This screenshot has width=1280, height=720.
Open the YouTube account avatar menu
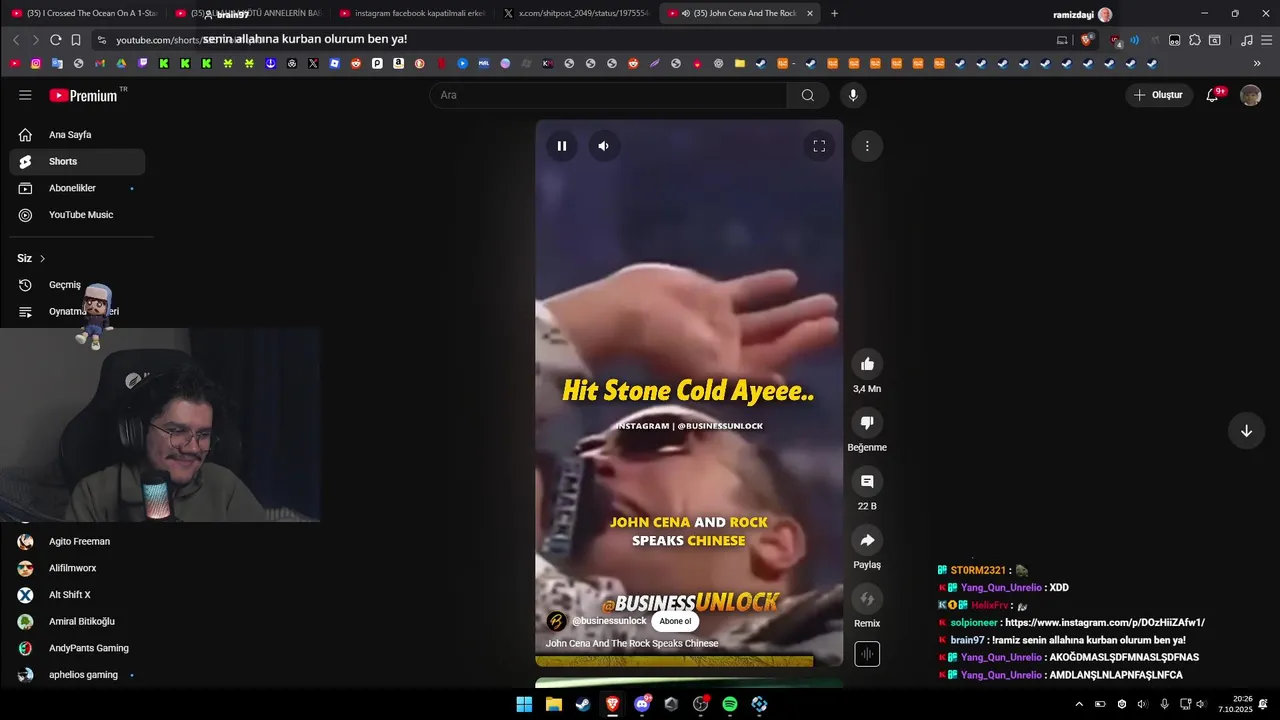pos(1251,95)
